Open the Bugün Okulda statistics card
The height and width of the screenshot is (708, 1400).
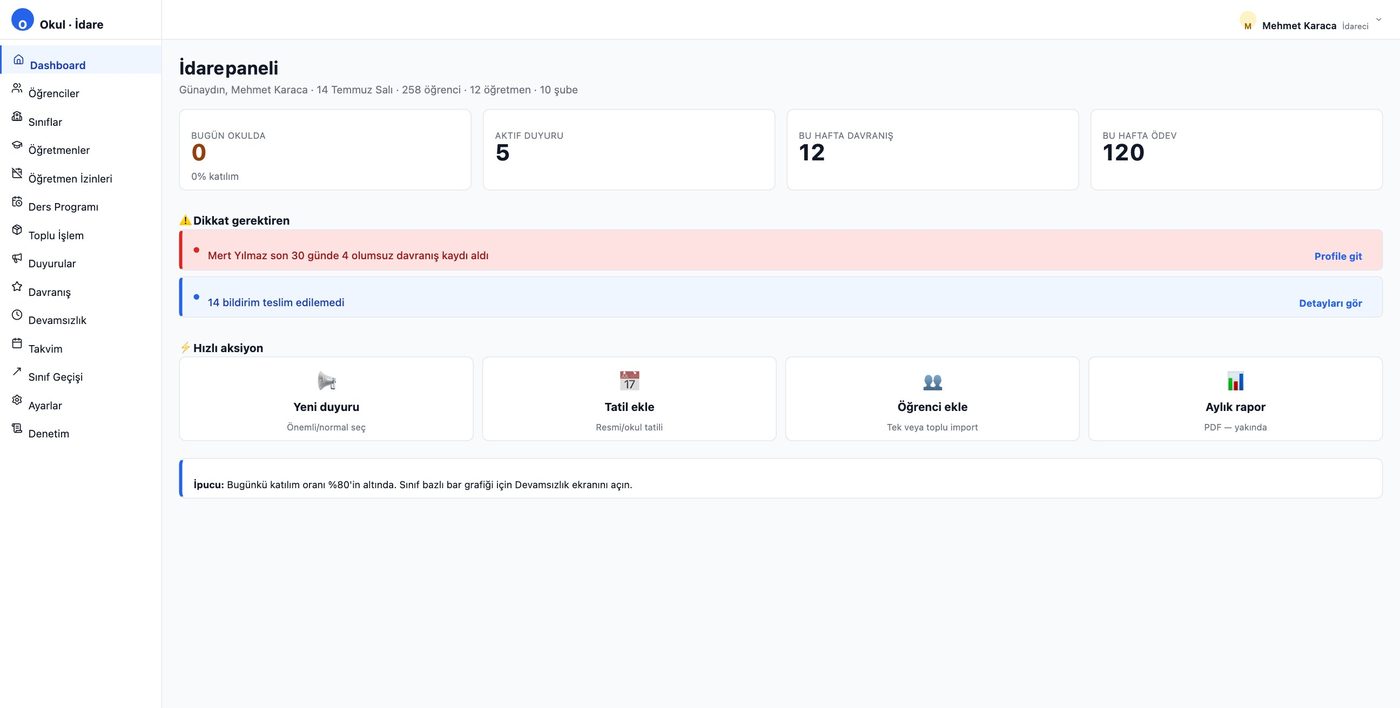pyautogui.click(x=325, y=150)
